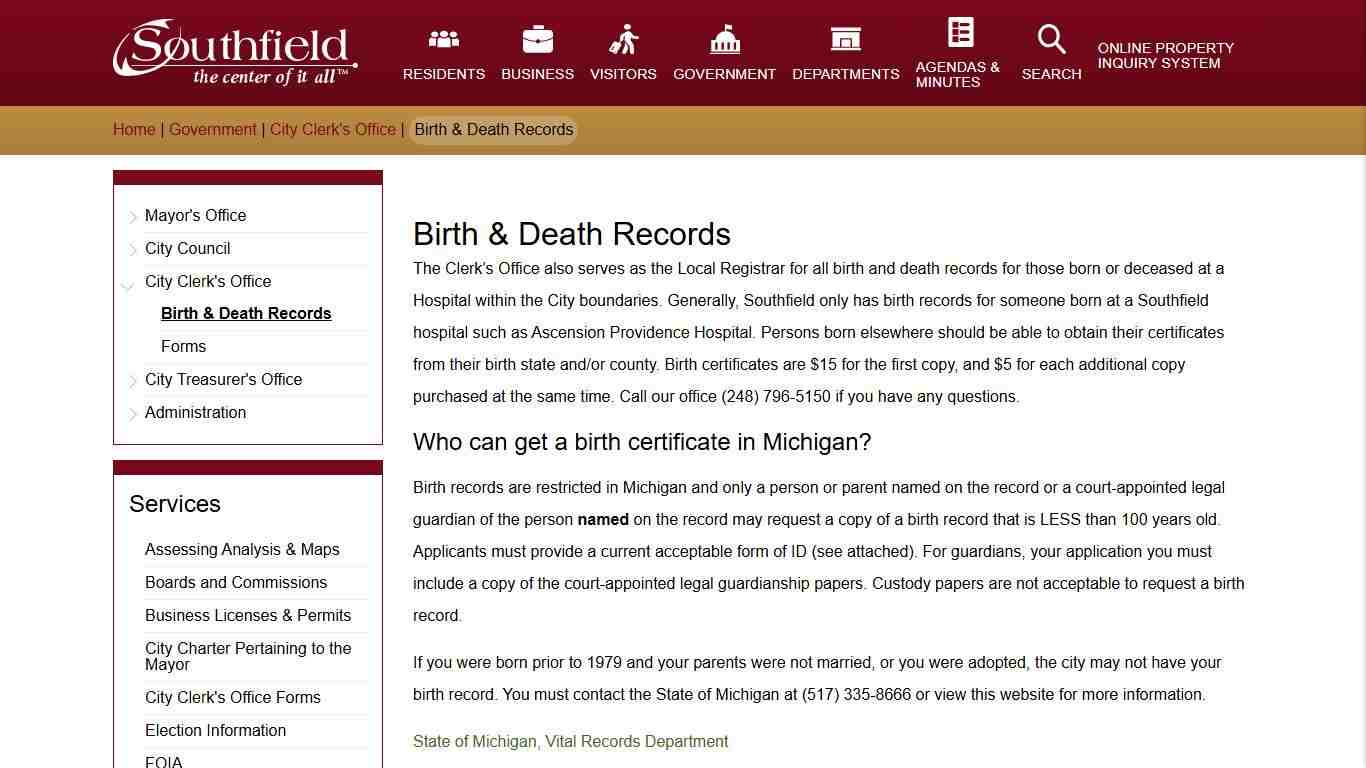Click Business Licenses & Permits service
1366x768 pixels.
[x=248, y=615]
